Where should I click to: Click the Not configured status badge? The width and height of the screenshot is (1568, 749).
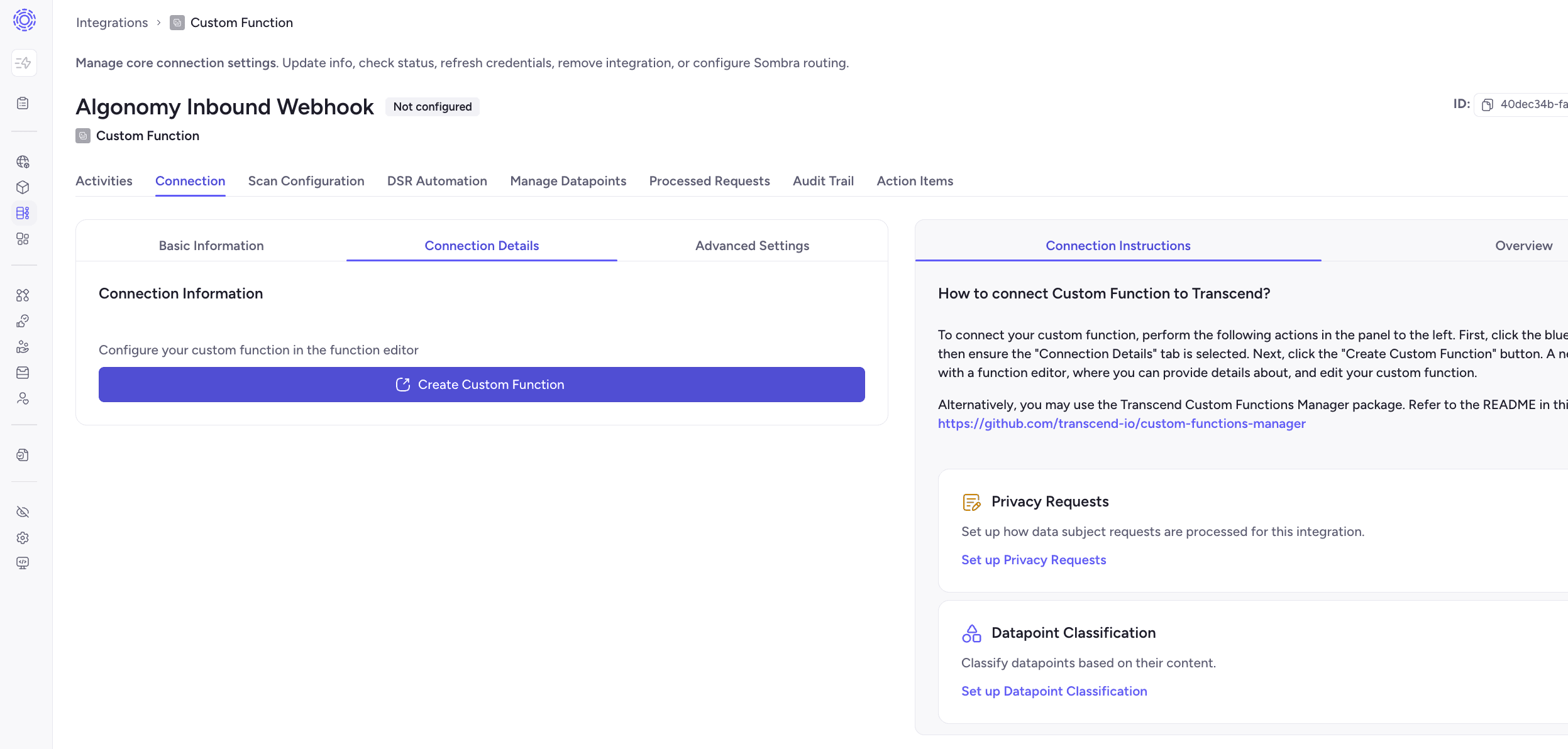click(x=433, y=107)
